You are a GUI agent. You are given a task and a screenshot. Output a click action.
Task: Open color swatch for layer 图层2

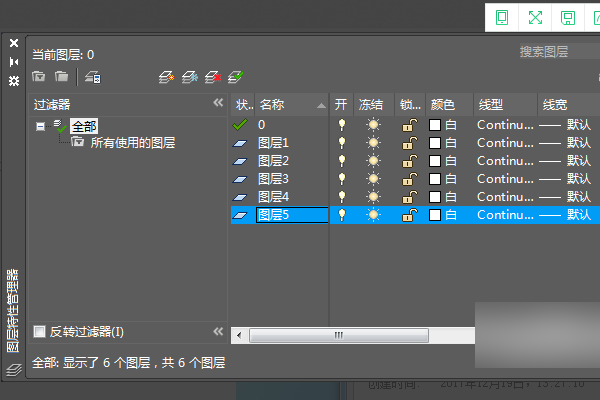[435, 161]
